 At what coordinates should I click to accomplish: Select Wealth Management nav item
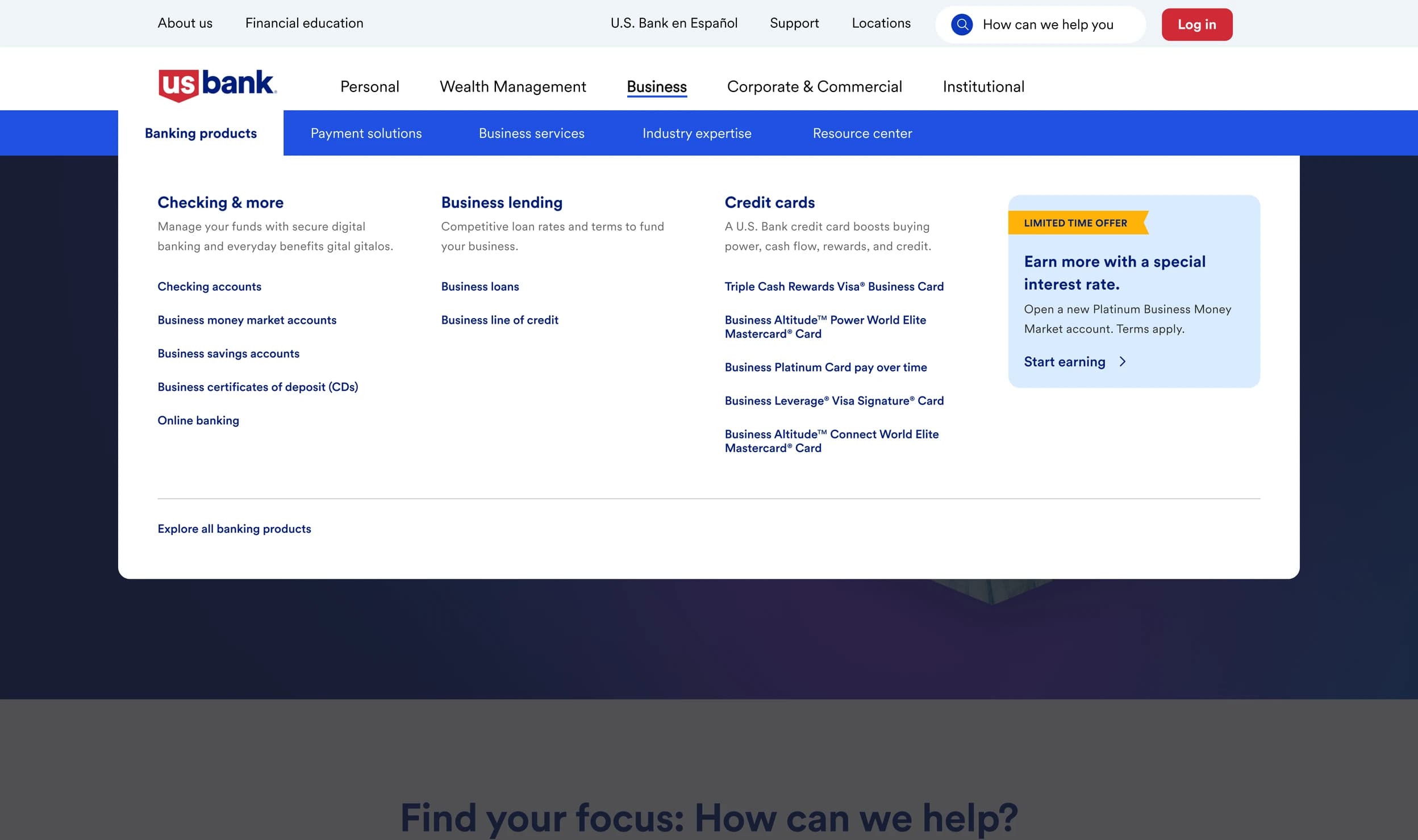[x=512, y=86]
